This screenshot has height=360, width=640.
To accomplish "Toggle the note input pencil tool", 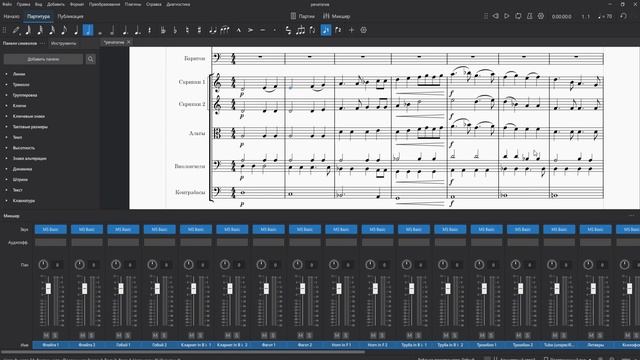I will click(x=16, y=30).
